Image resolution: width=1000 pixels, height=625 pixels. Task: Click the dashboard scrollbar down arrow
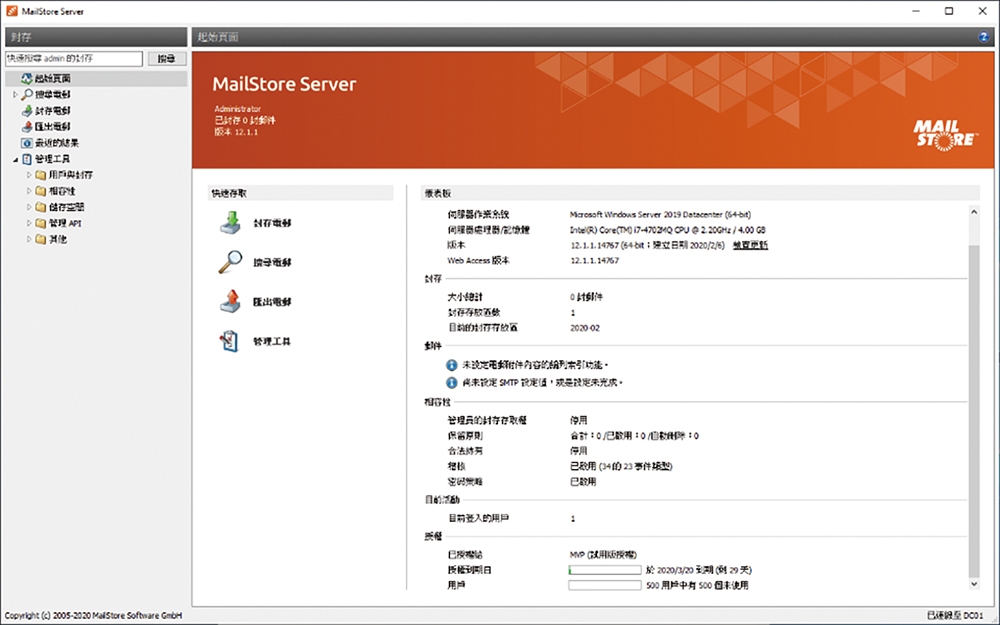click(974, 584)
